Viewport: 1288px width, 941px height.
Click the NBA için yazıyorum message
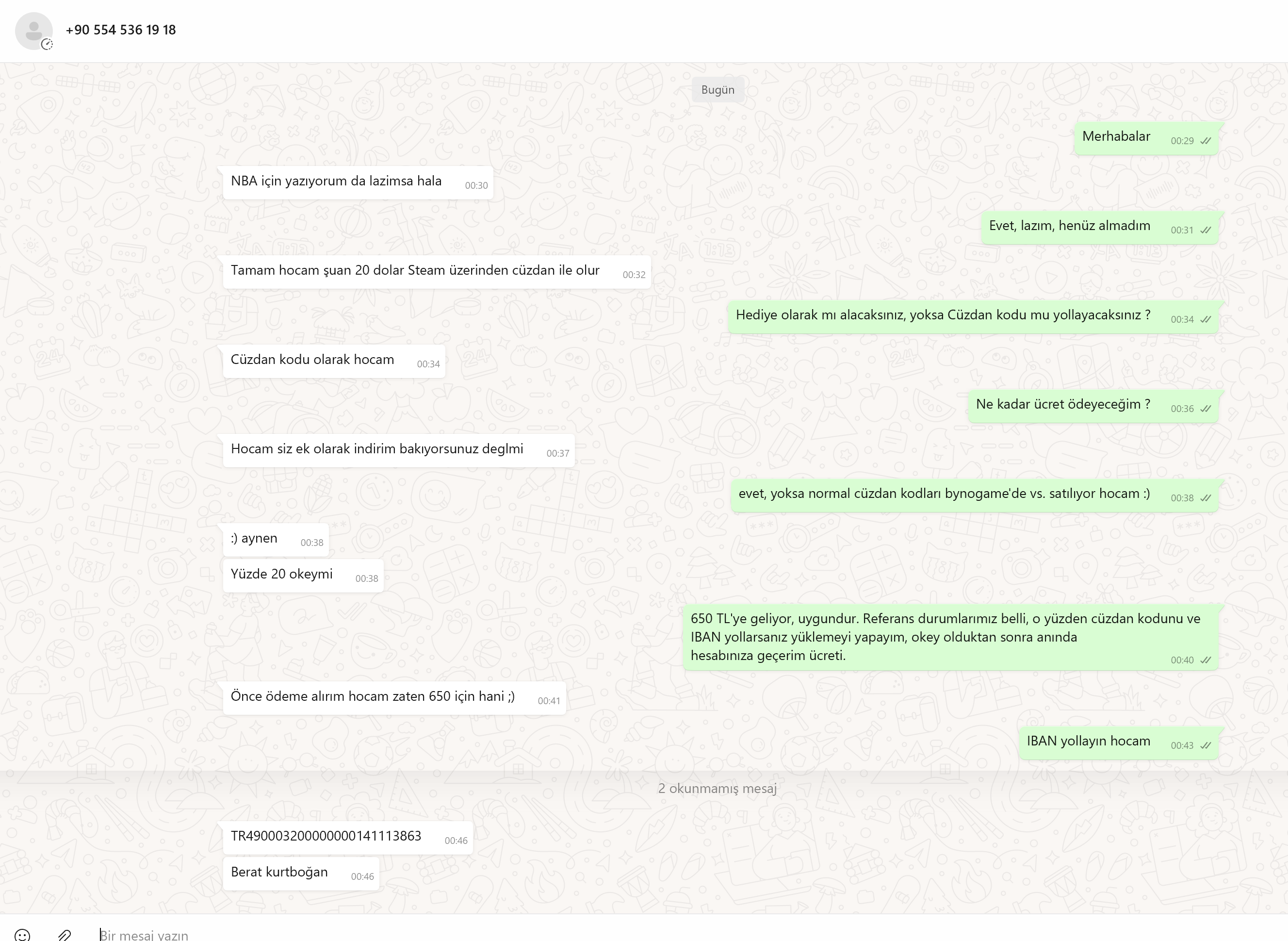click(x=358, y=182)
